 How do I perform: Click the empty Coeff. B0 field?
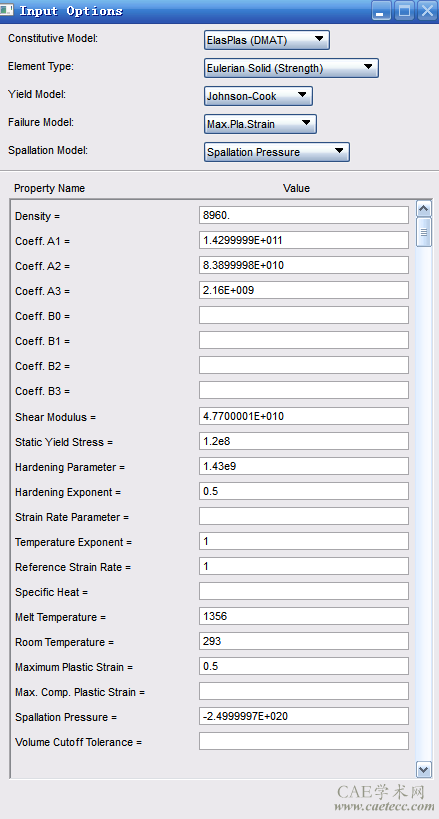pyautogui.click(x=304, y=315)
